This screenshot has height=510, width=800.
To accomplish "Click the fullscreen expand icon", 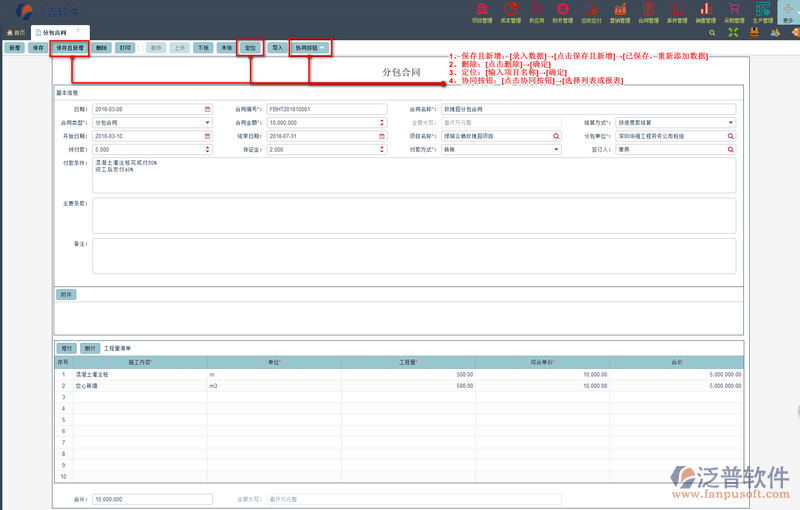I will (x=735, y=33).
